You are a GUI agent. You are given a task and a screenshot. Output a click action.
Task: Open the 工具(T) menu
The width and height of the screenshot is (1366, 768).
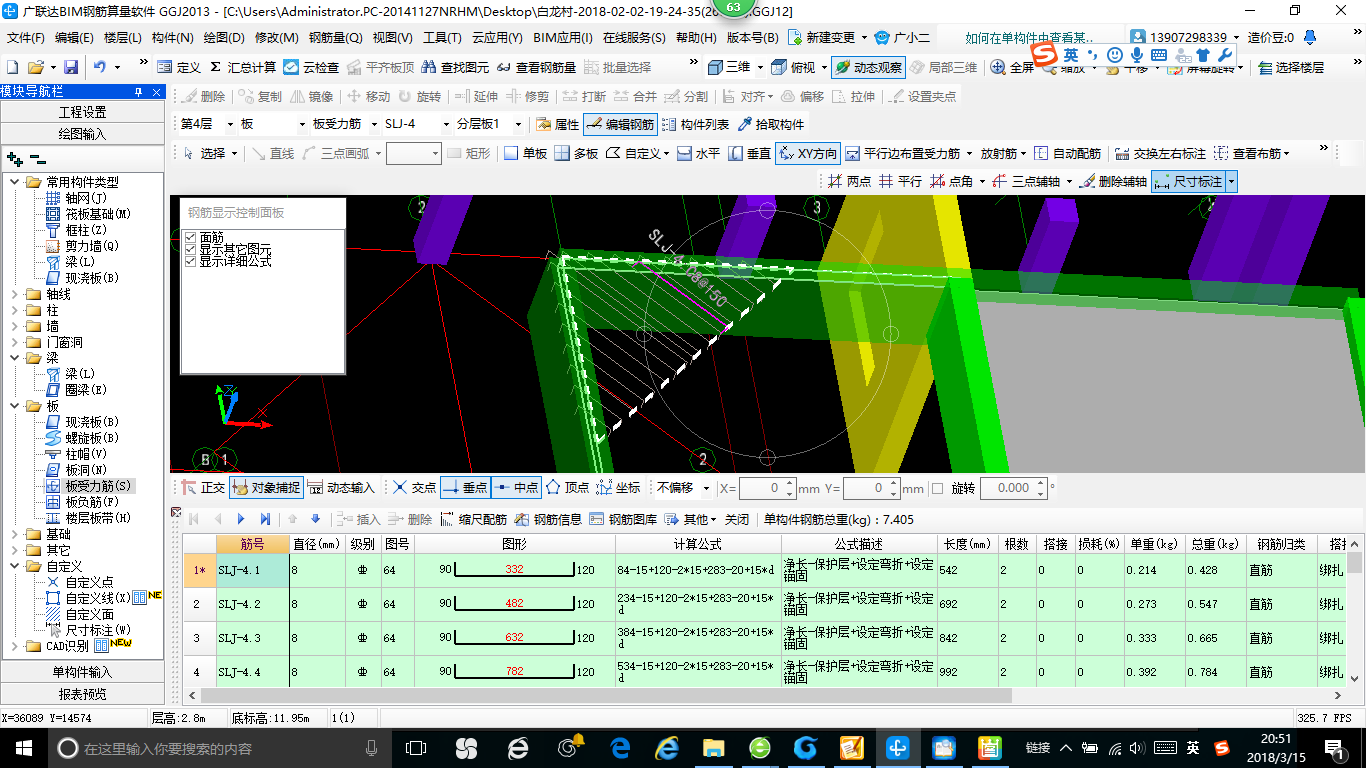[442, 38]
